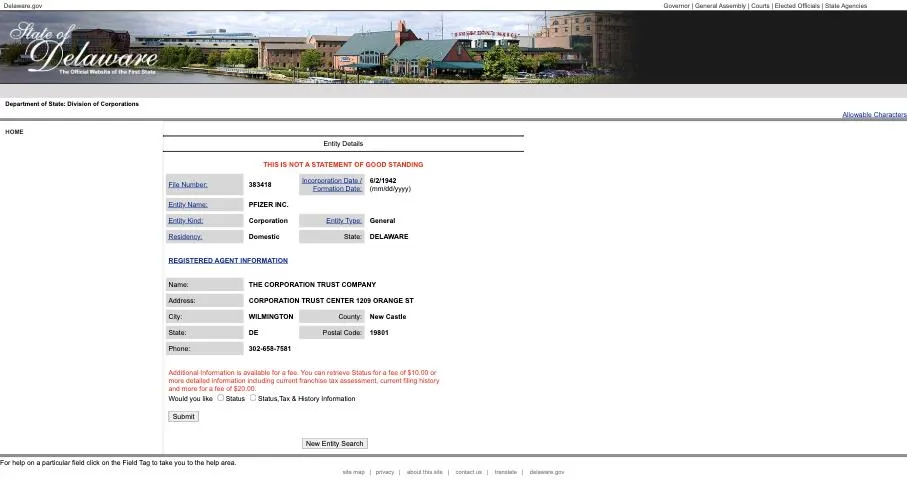Open the File Number field help link

(x=188, y=184)
